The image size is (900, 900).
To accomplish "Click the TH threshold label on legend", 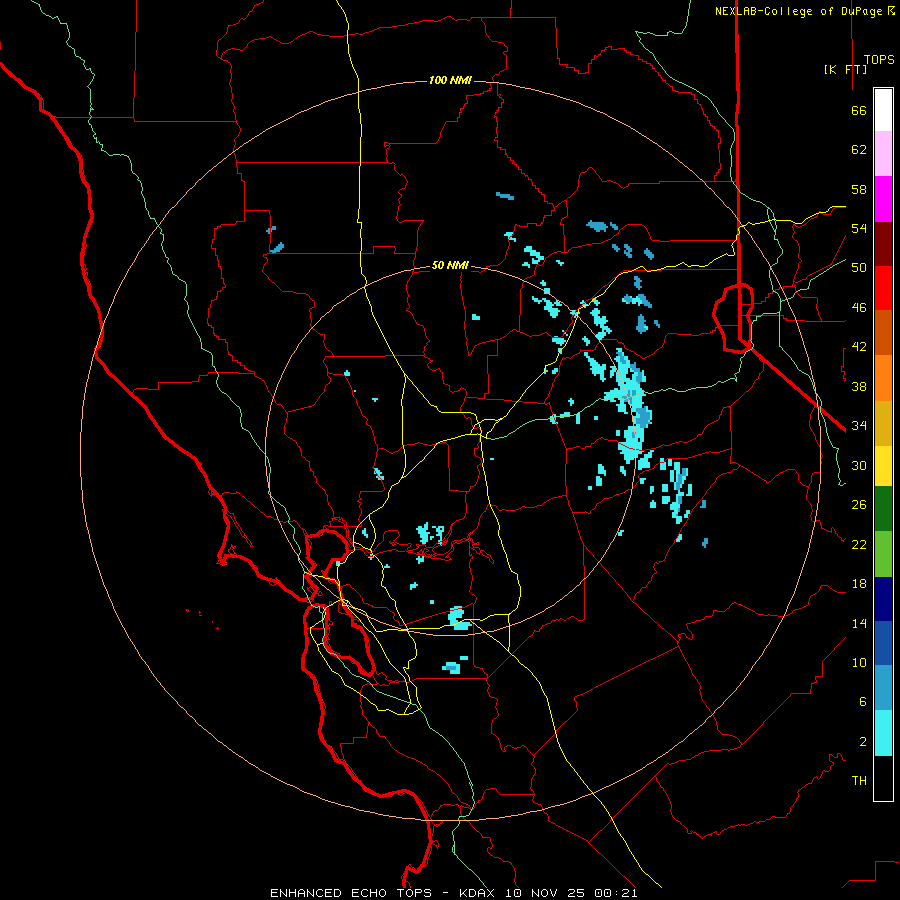I will click(859, 781).
